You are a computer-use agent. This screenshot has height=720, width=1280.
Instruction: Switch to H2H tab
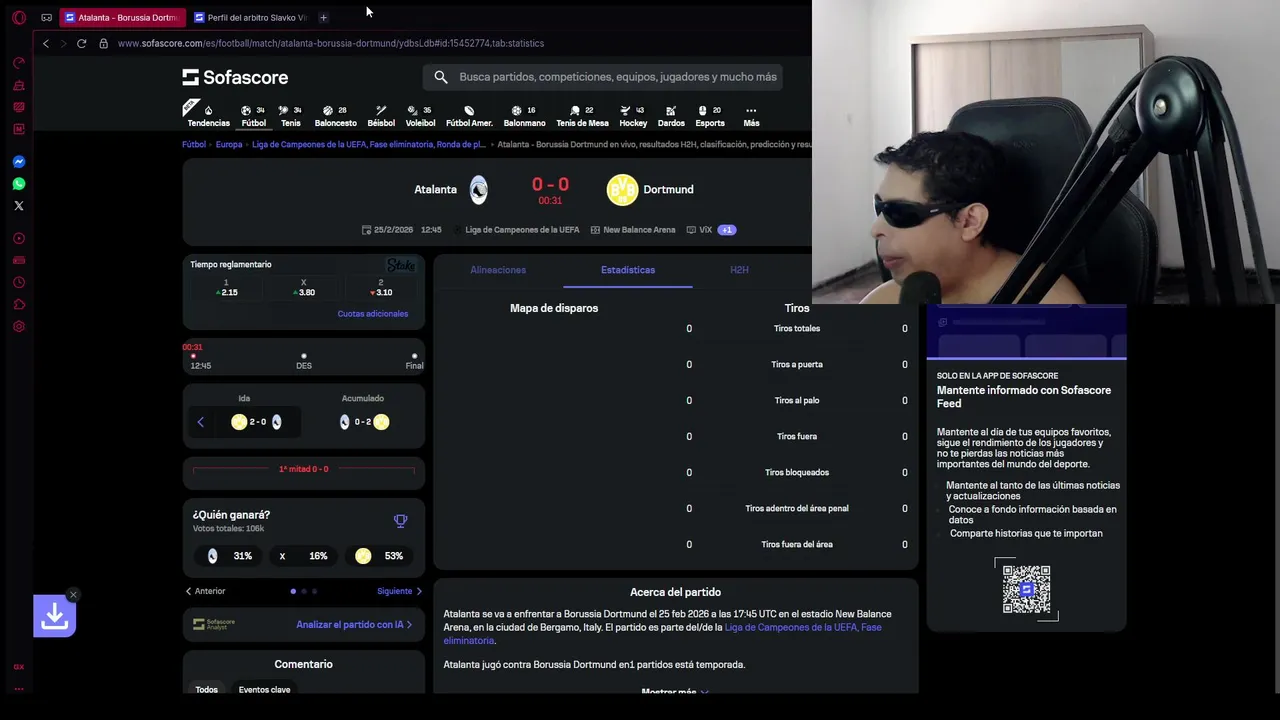tap(739, 270)
